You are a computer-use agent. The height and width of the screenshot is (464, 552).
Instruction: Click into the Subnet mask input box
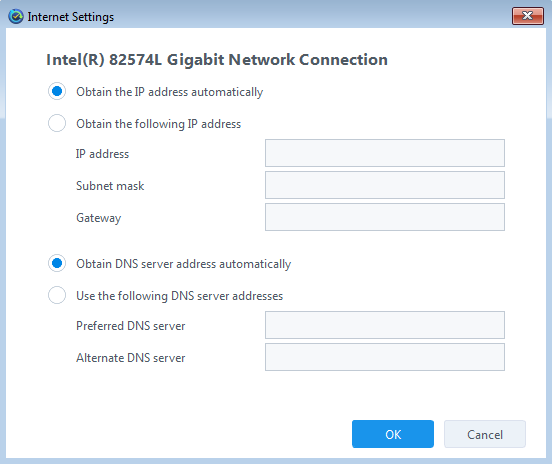[385, 185]
